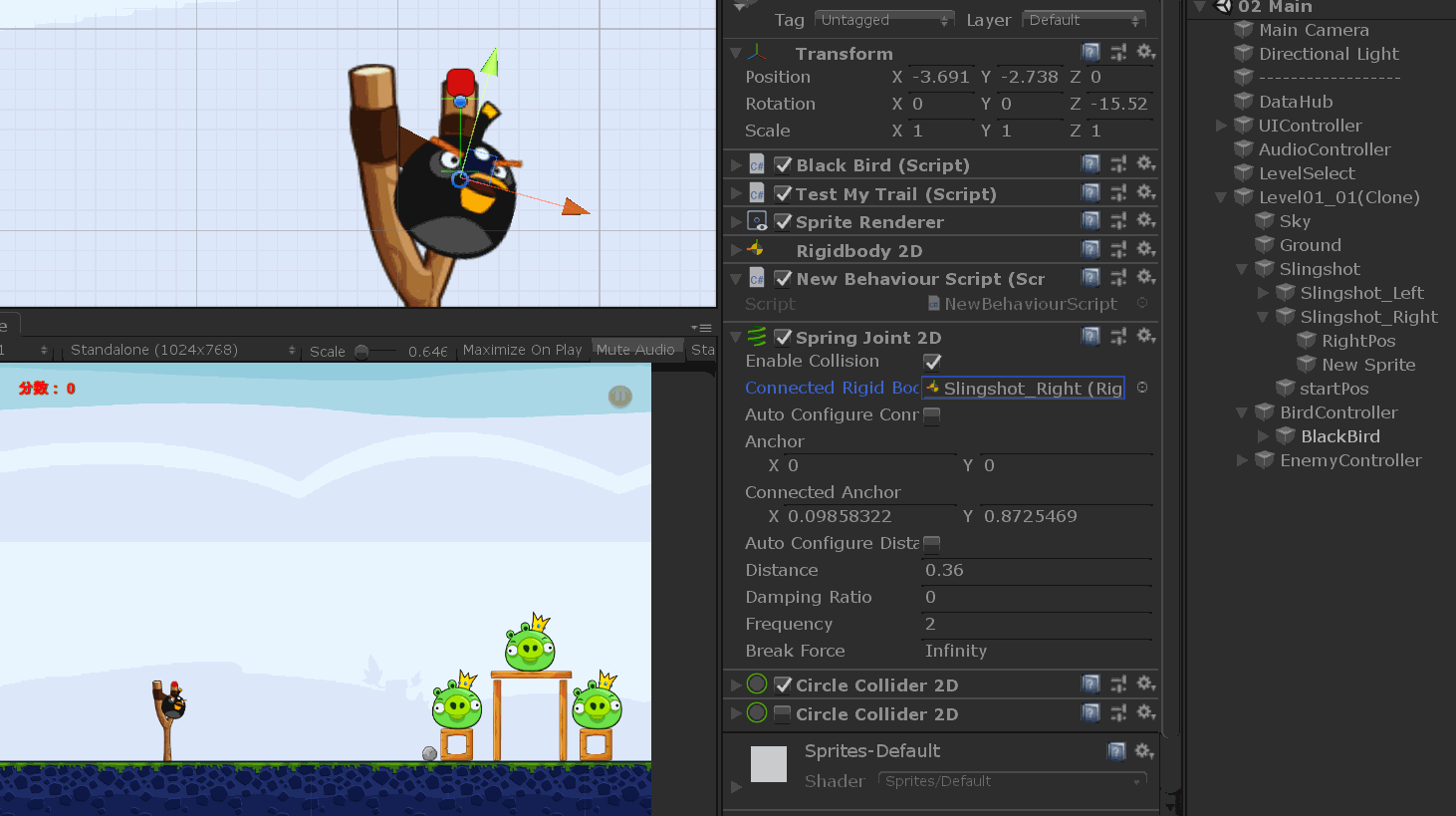This screenshot has height=816, width=1456.
Task: Click Main Camera cube icon in Hierarchy
Action: click(x=1243, y=30)
